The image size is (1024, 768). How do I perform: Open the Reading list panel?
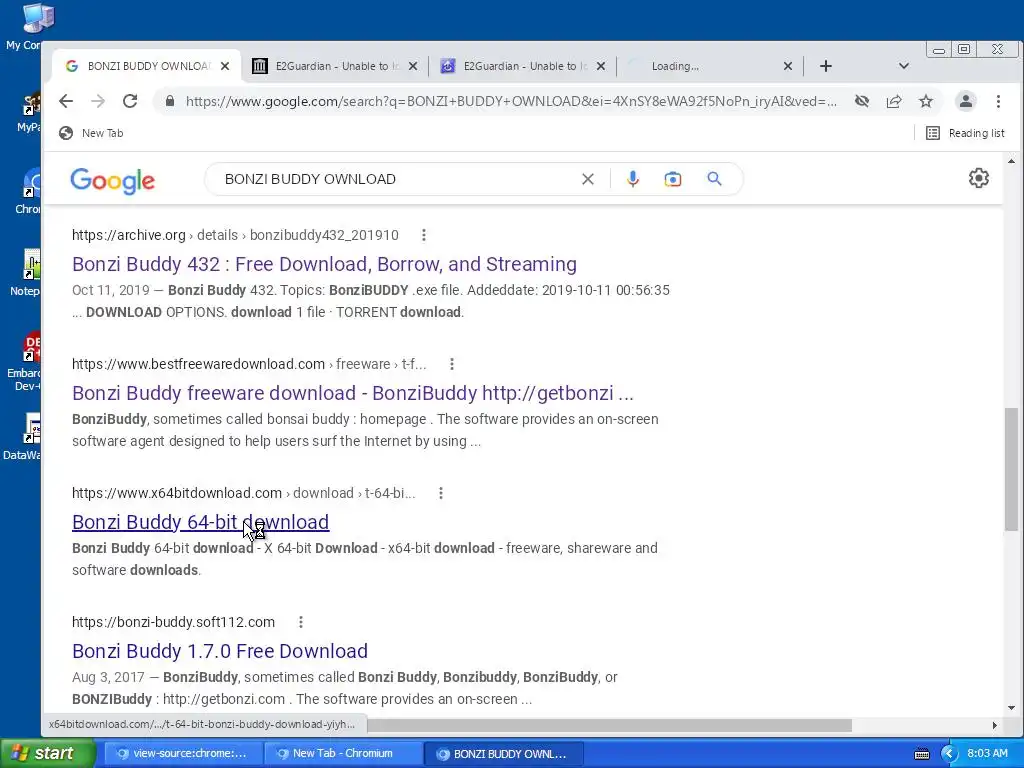coord(965,133)
